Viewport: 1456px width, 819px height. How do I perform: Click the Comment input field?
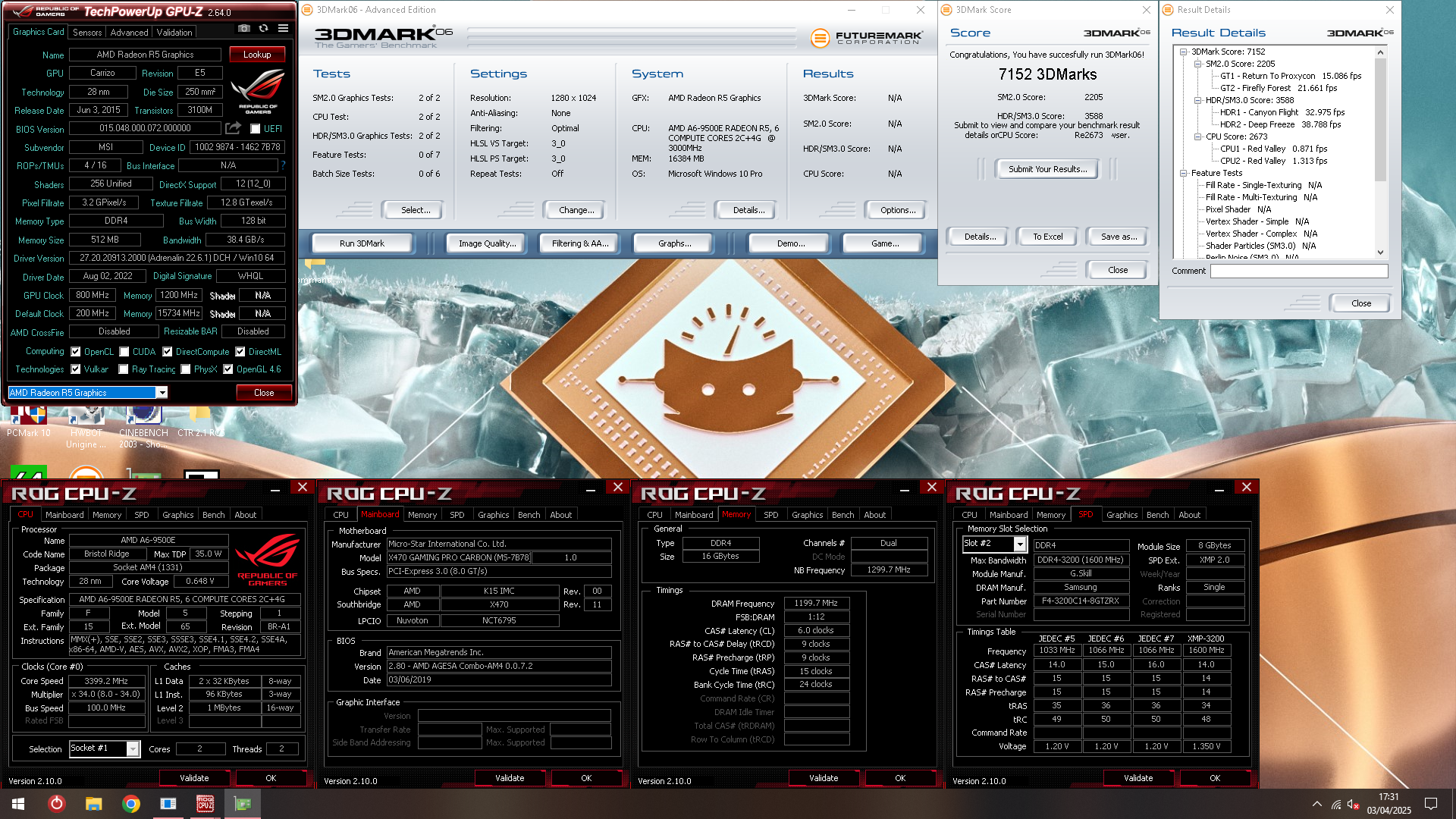coord(1298,271)
